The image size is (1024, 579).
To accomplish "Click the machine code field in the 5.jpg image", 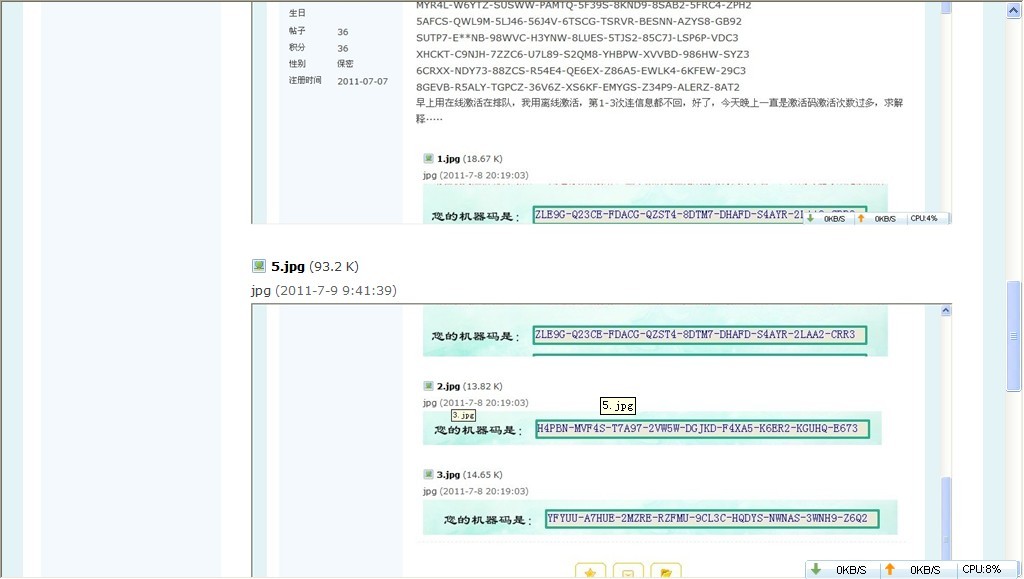I will click(x=699, y=334).
